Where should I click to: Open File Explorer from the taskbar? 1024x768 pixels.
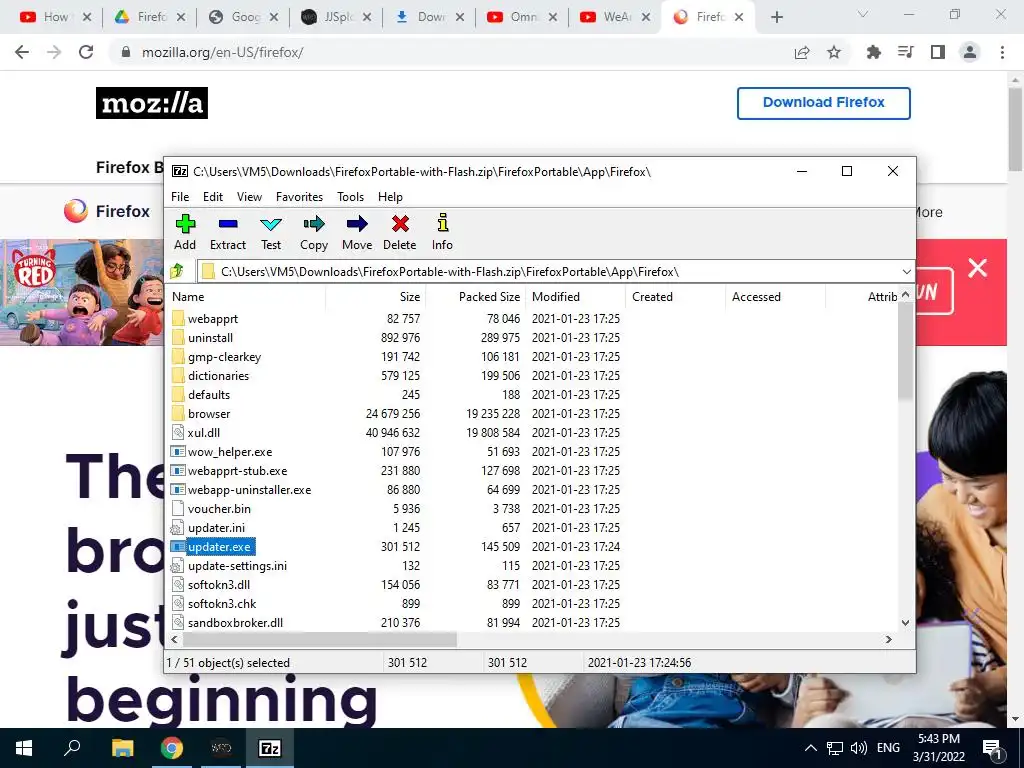(122, 748)
